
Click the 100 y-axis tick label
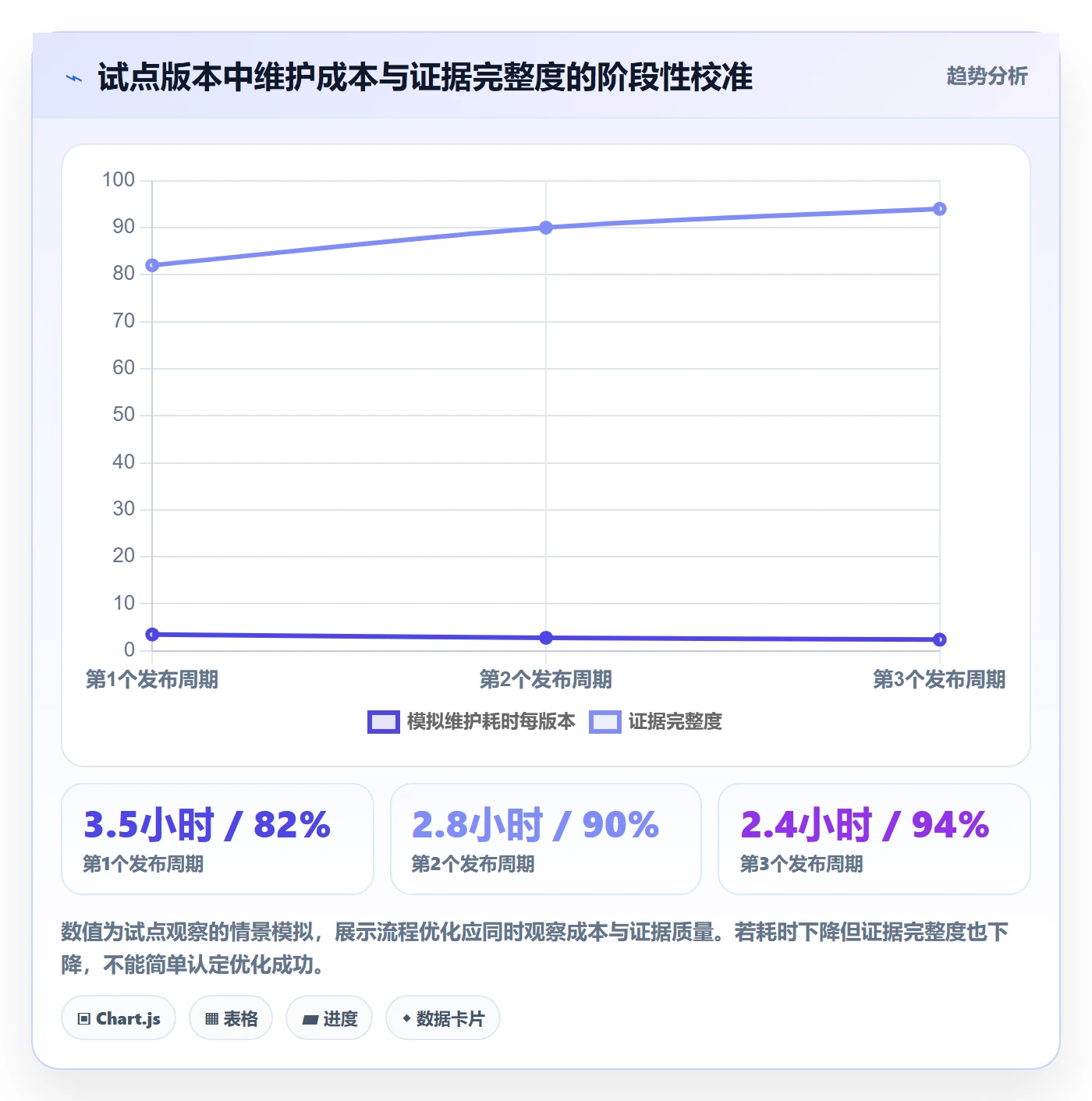coord(119,180)
